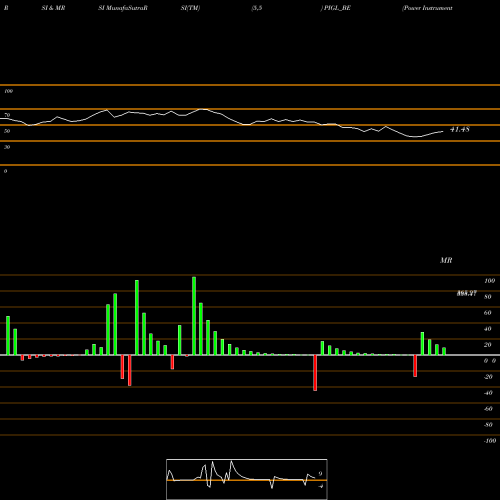This screenshot has height=500, width=500.
Task: Click the -20 label on MR right axis
Action: coord(488,377)
